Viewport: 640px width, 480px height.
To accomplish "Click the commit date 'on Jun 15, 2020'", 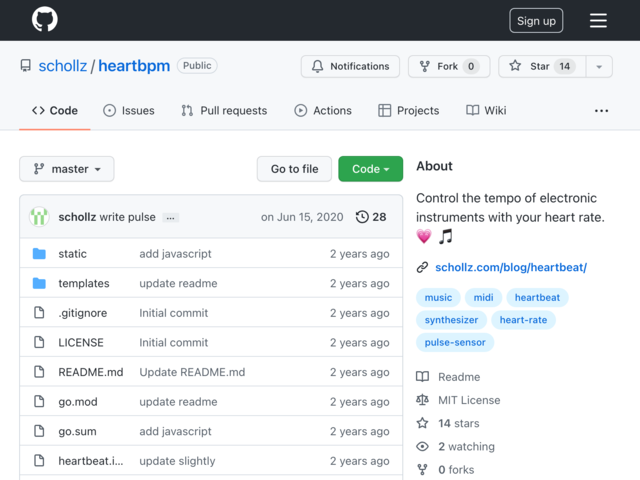I will tap(302, 217).
